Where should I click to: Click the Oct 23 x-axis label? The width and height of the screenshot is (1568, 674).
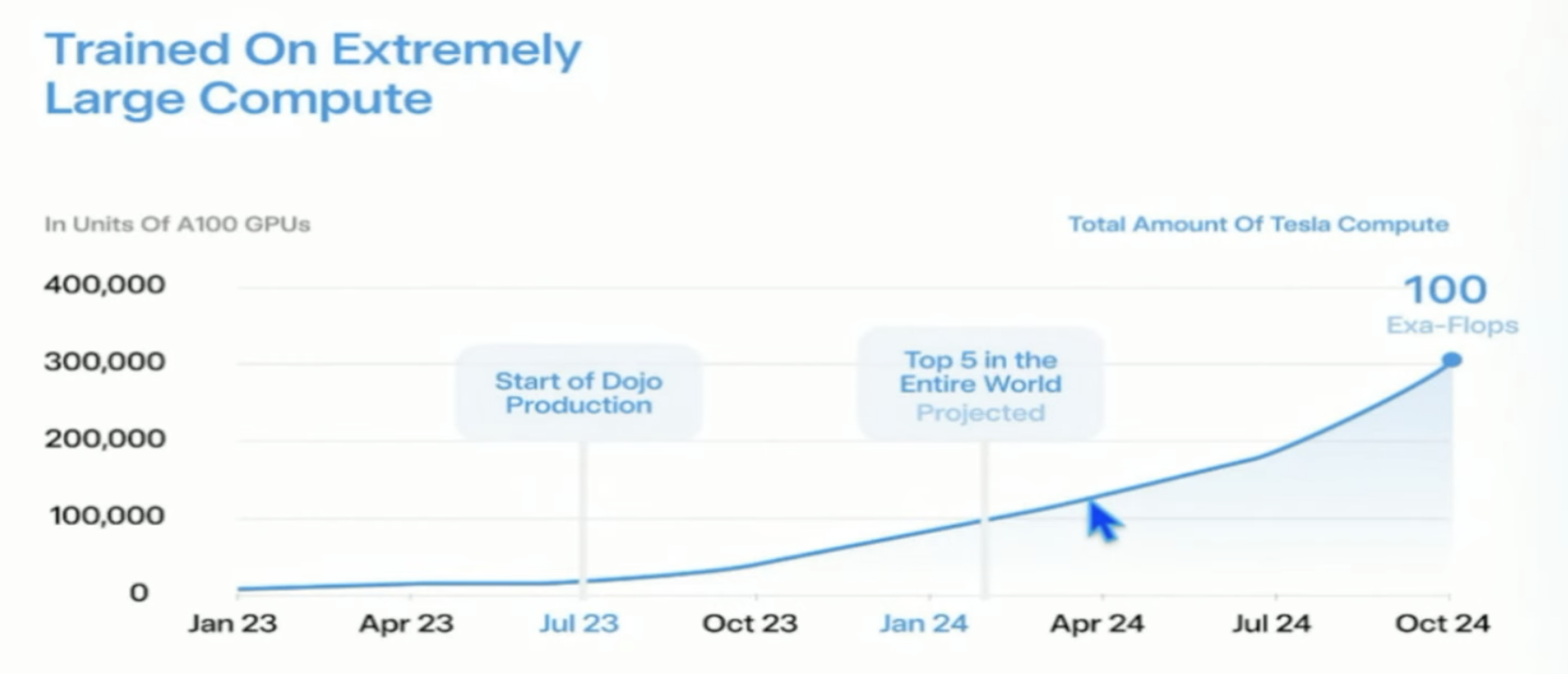pos(750,624)
